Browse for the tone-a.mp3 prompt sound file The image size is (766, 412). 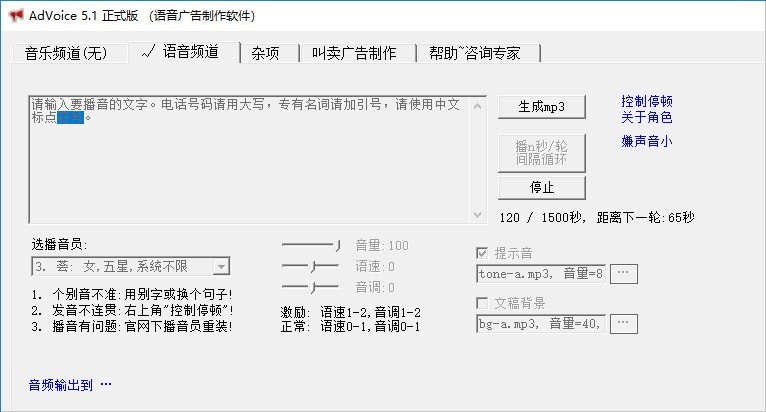coord(624,274)
